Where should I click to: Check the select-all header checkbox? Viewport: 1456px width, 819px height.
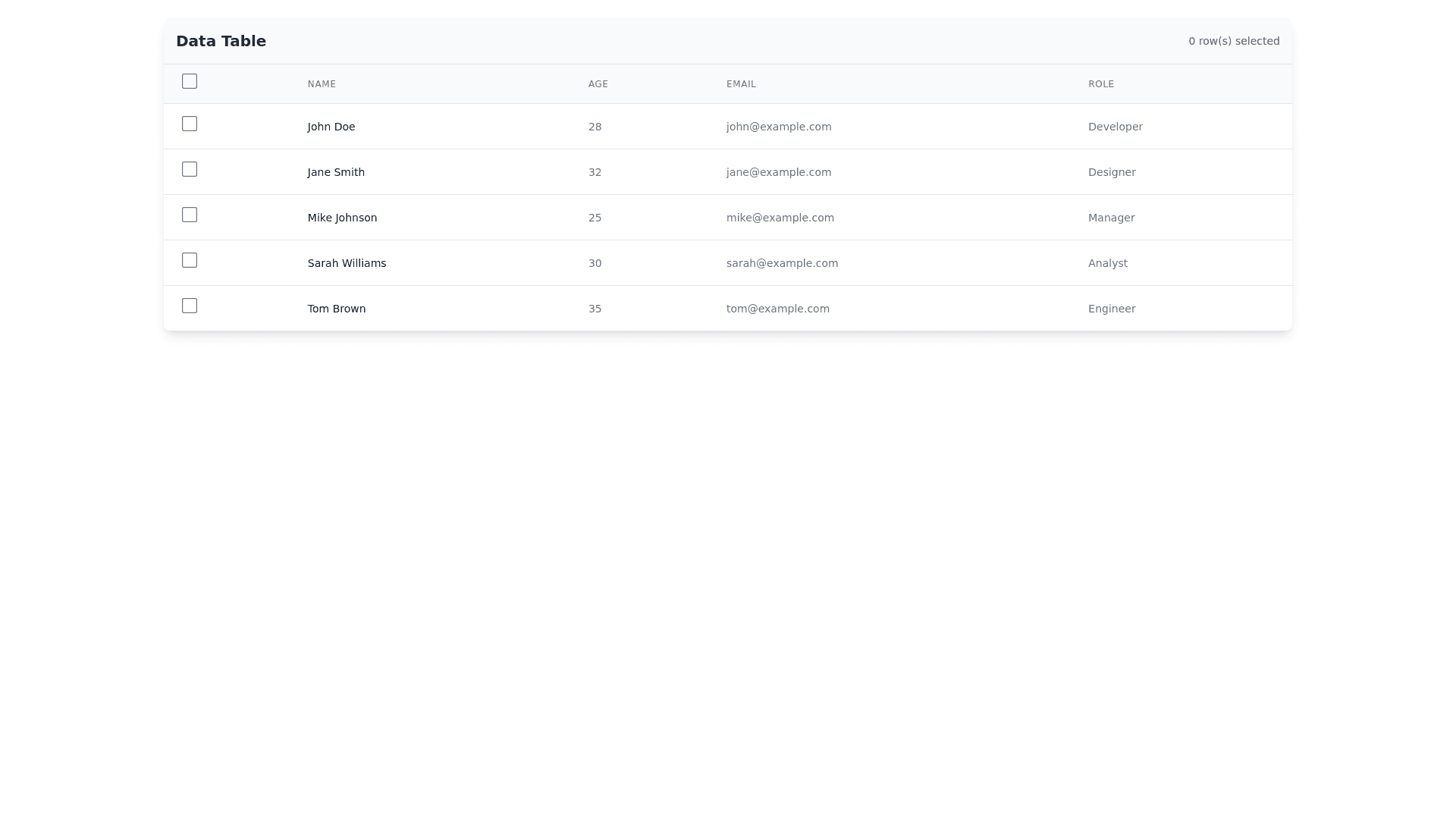190,81
